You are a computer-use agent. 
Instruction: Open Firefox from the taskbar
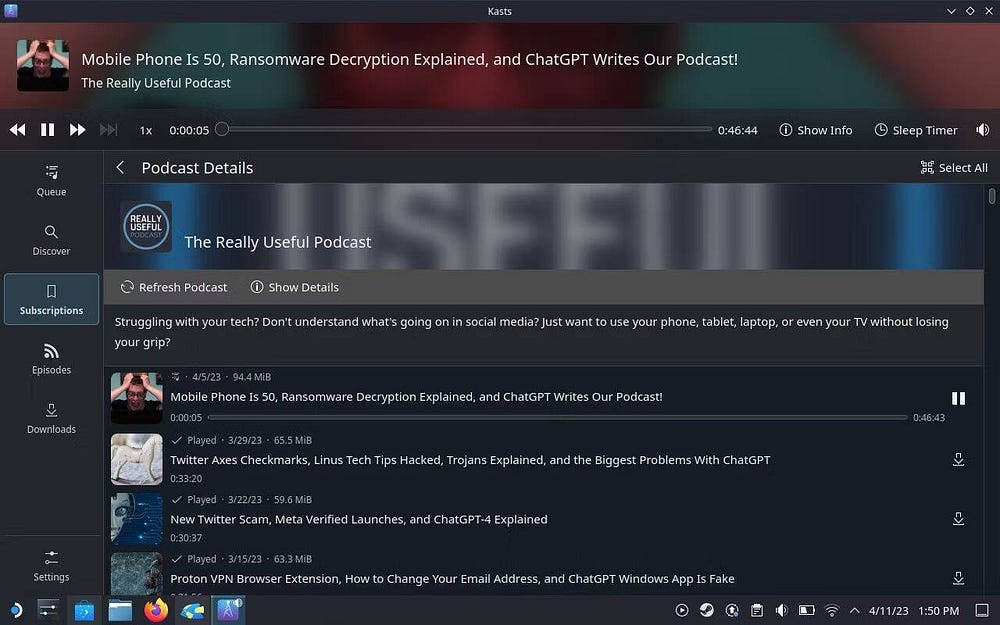(155, 610)
